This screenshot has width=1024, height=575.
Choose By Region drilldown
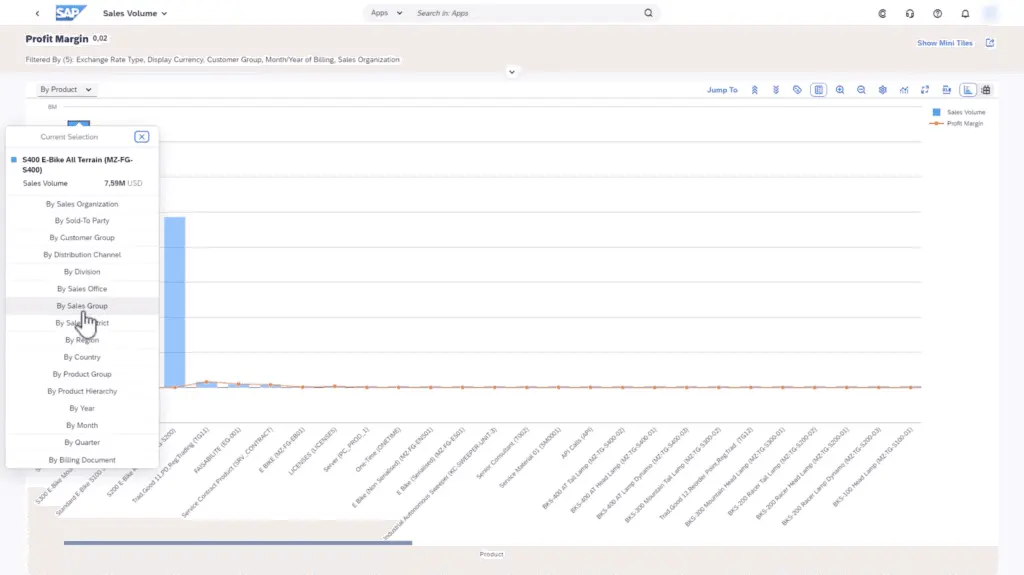click(82, 340)
